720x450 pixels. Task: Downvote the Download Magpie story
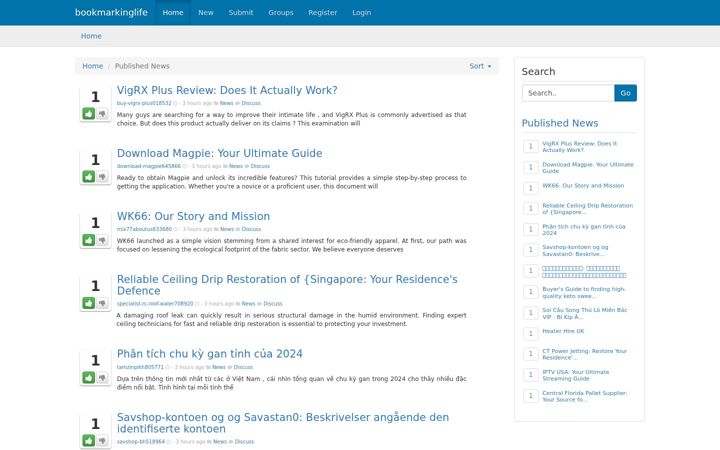[102, 176]
